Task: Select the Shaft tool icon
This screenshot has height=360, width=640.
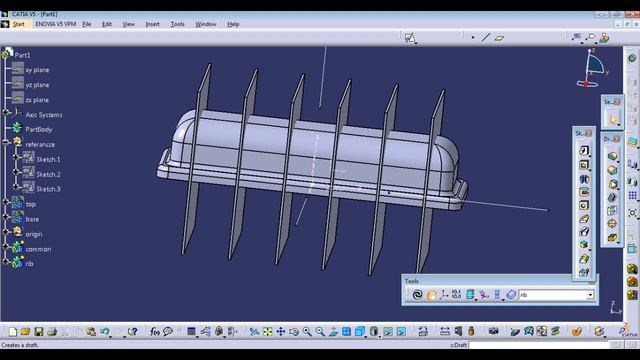Action: click(x=584, y=179)
